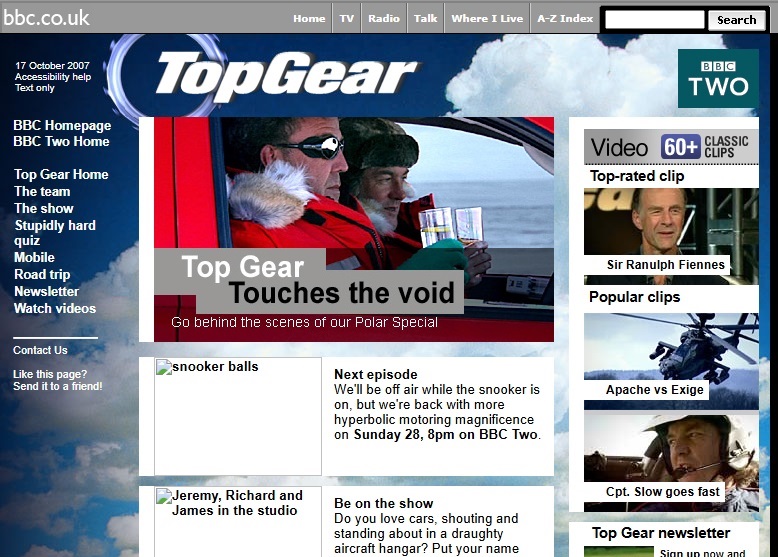The height and width of the screenshot is (557, 778).
Task: Focus the search text field
Action: pyautogui.click(x=654, y=19)
